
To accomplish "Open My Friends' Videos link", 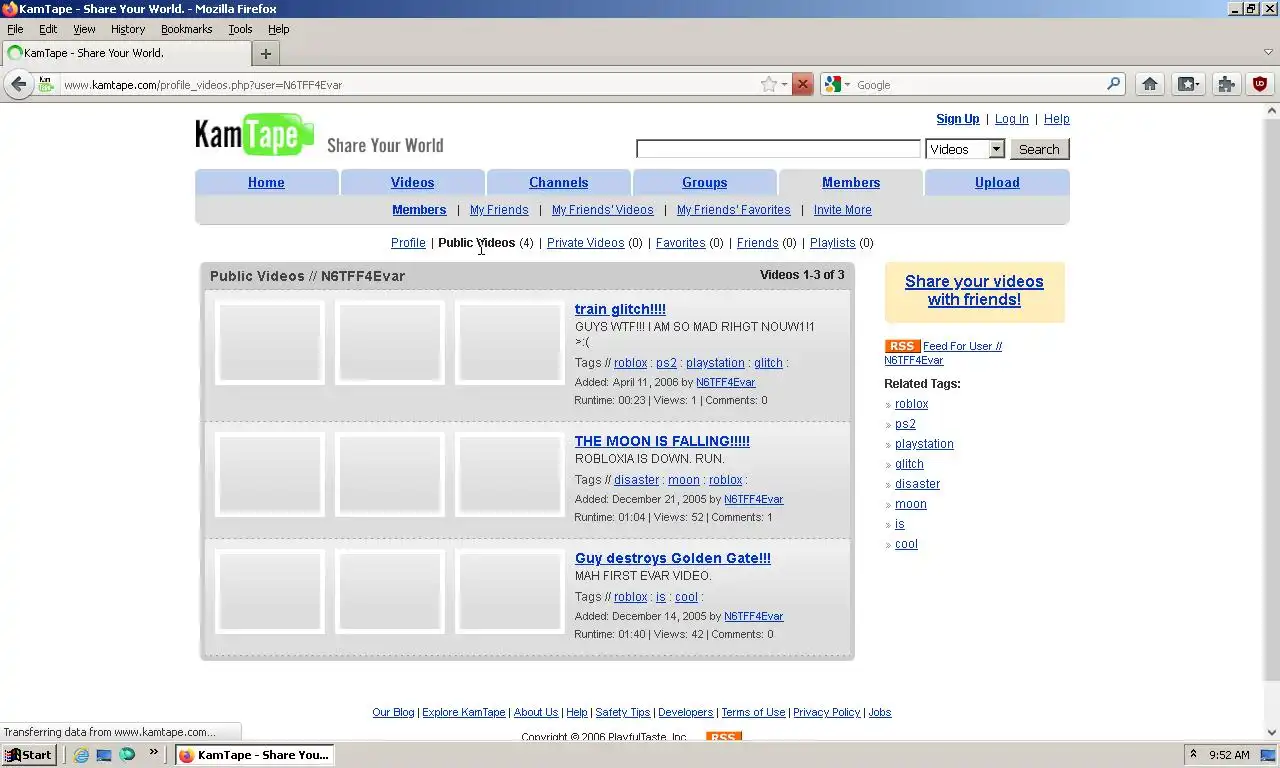I will (x=602, y=210).
